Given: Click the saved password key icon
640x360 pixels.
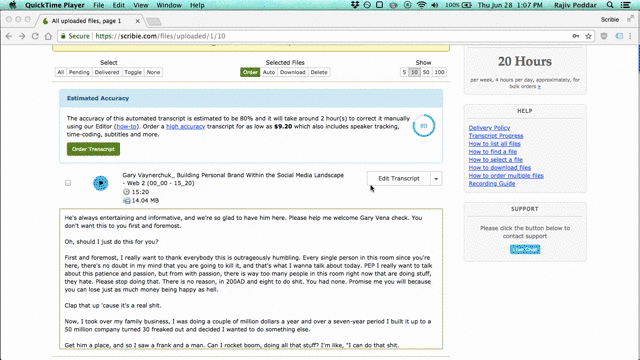Looking at the screenshot, I should pyautogui.click(x=576, y=36).
